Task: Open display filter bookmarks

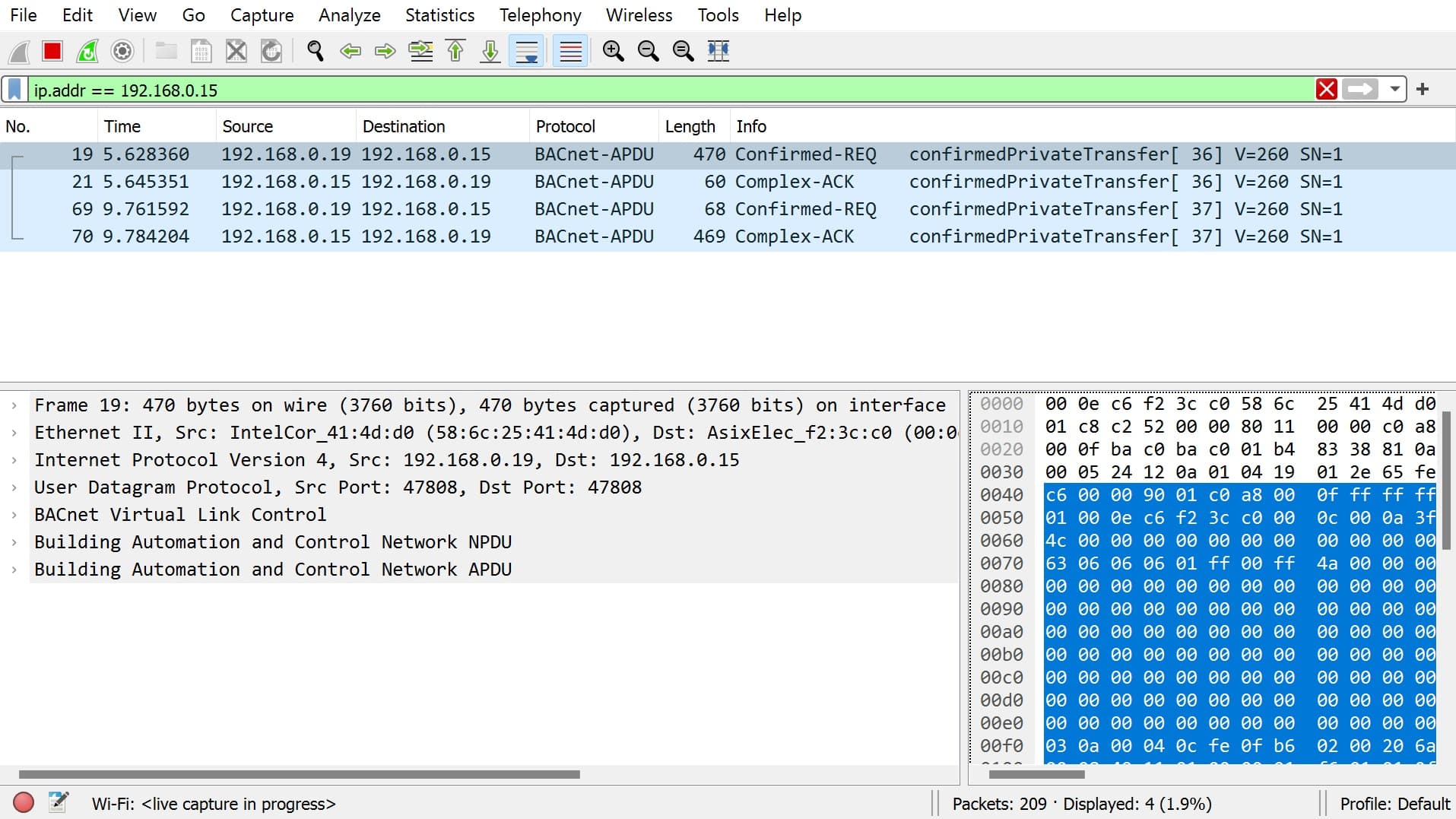Action: 15,90
